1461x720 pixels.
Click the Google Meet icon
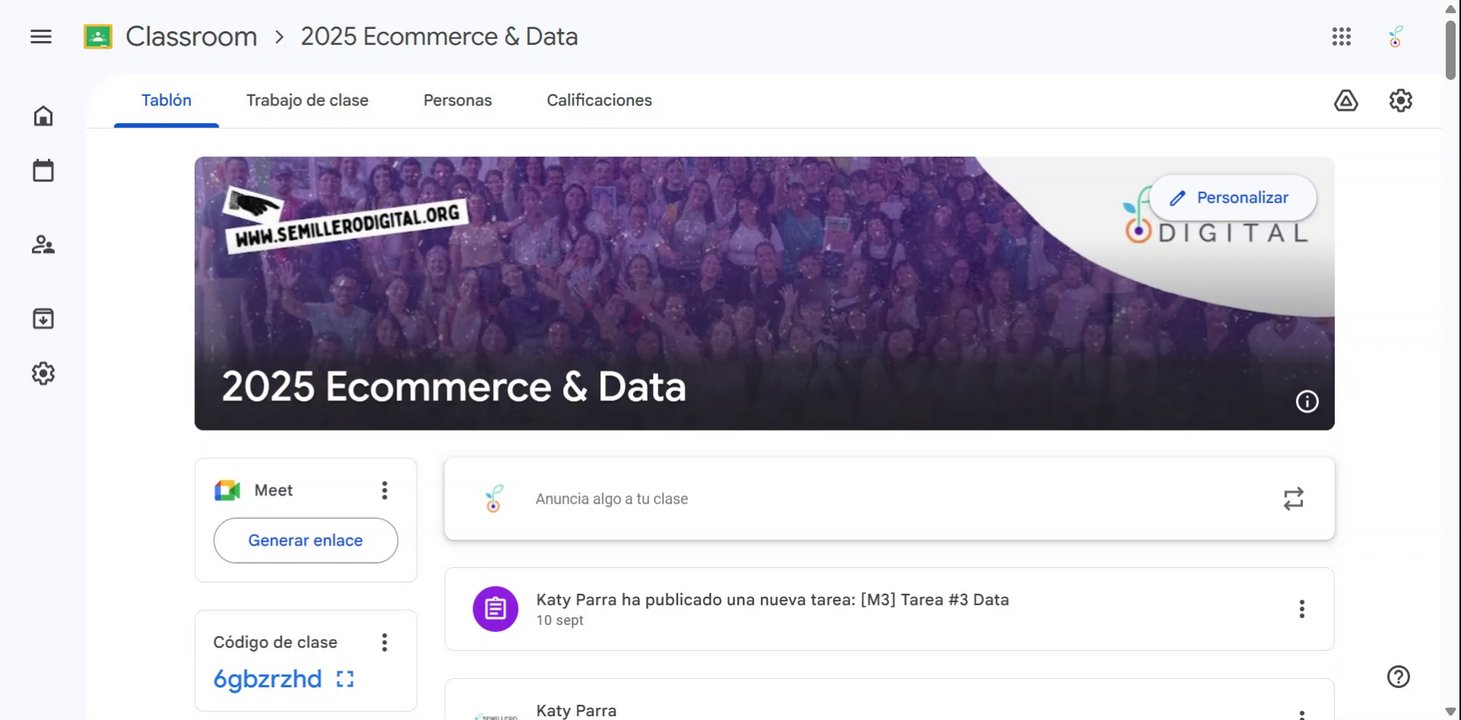pos(227,491)
